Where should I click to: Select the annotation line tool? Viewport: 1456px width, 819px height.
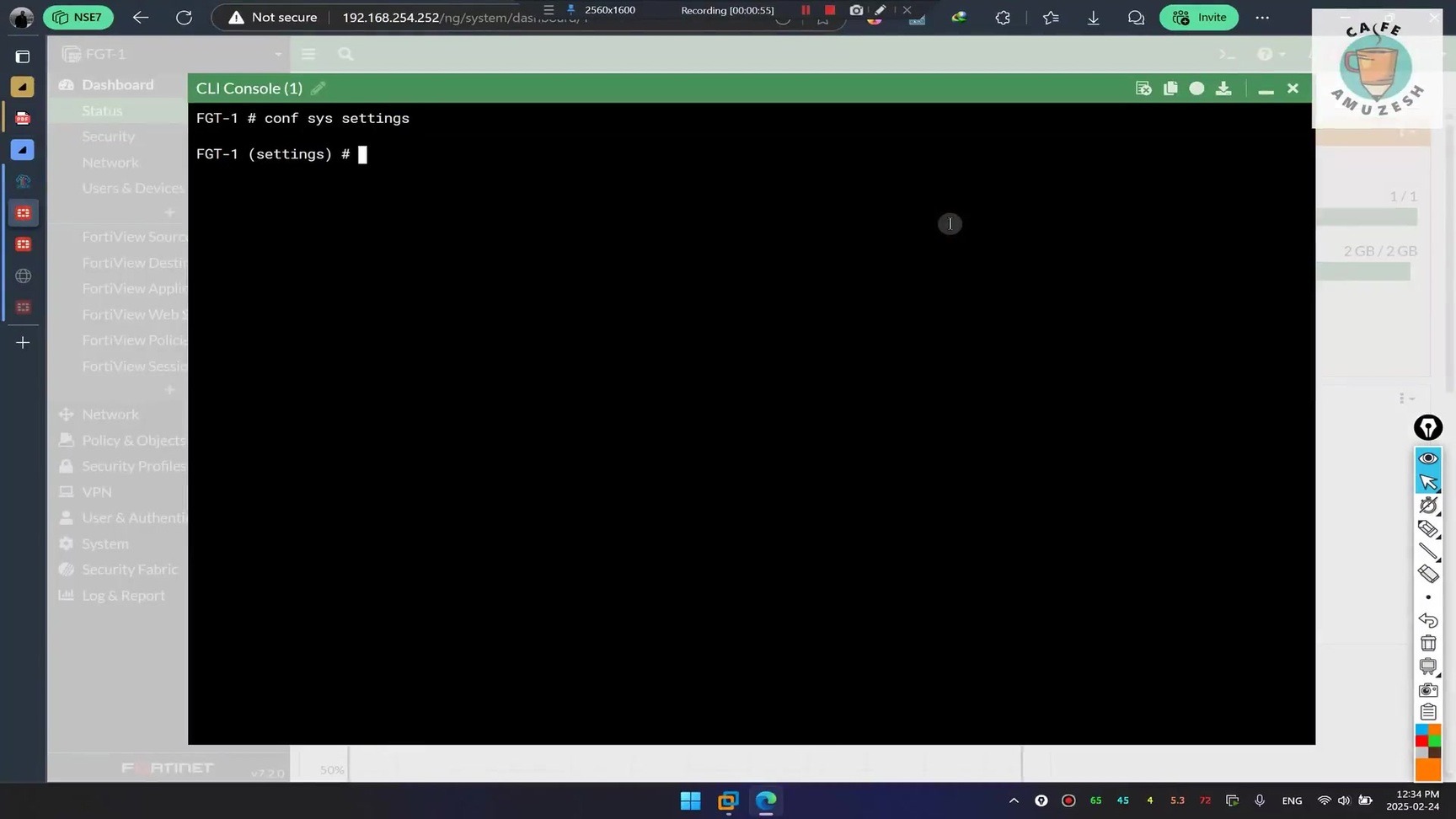pos(1428,552)
